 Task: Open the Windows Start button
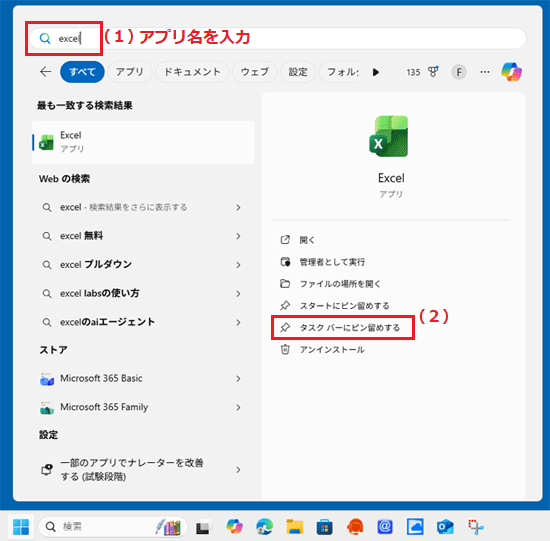coord(21,527)
